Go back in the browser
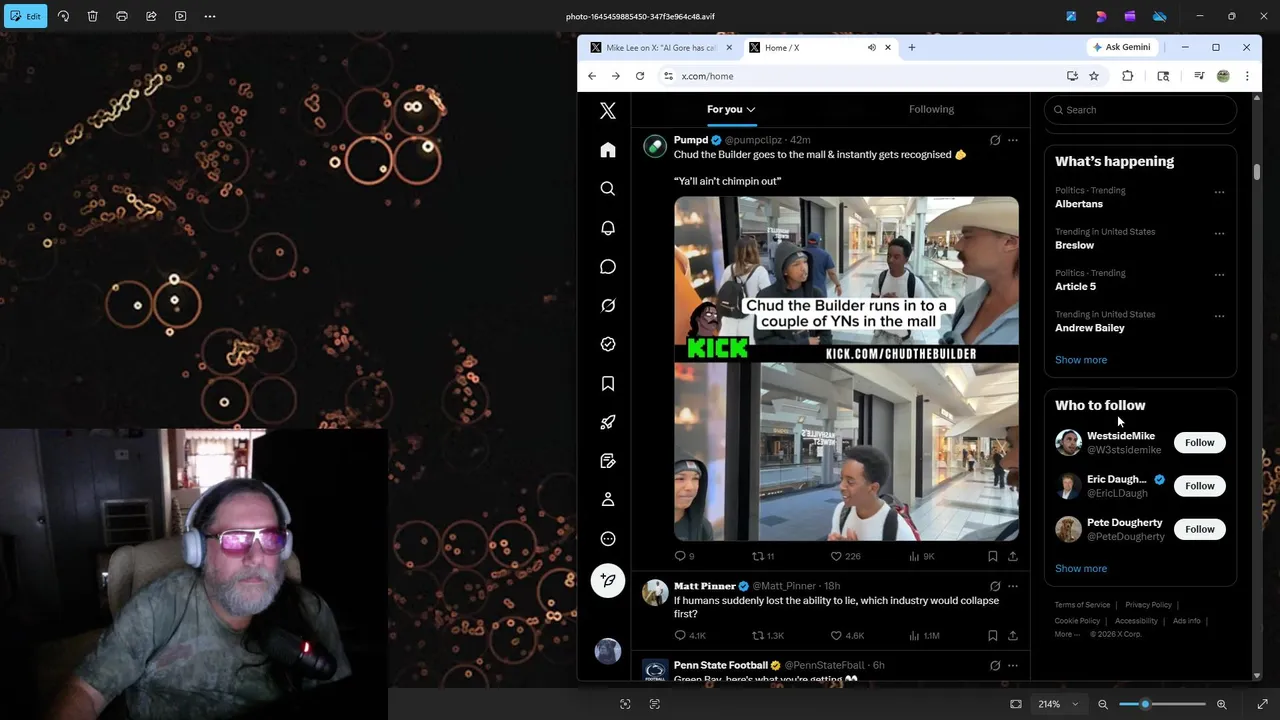The image size is (1280, 720). coord(592,76)
